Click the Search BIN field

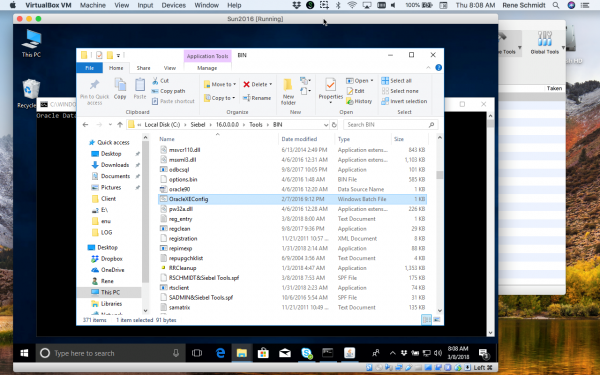390,125
